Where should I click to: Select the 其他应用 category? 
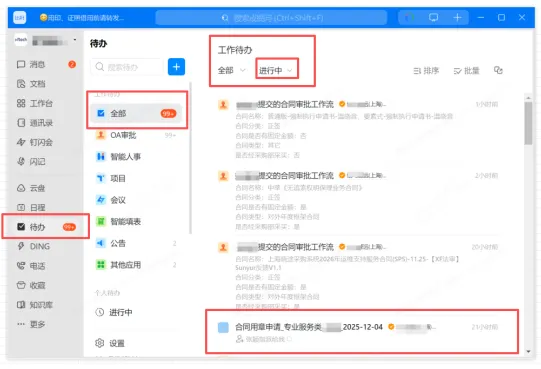(x=136, y=265)
